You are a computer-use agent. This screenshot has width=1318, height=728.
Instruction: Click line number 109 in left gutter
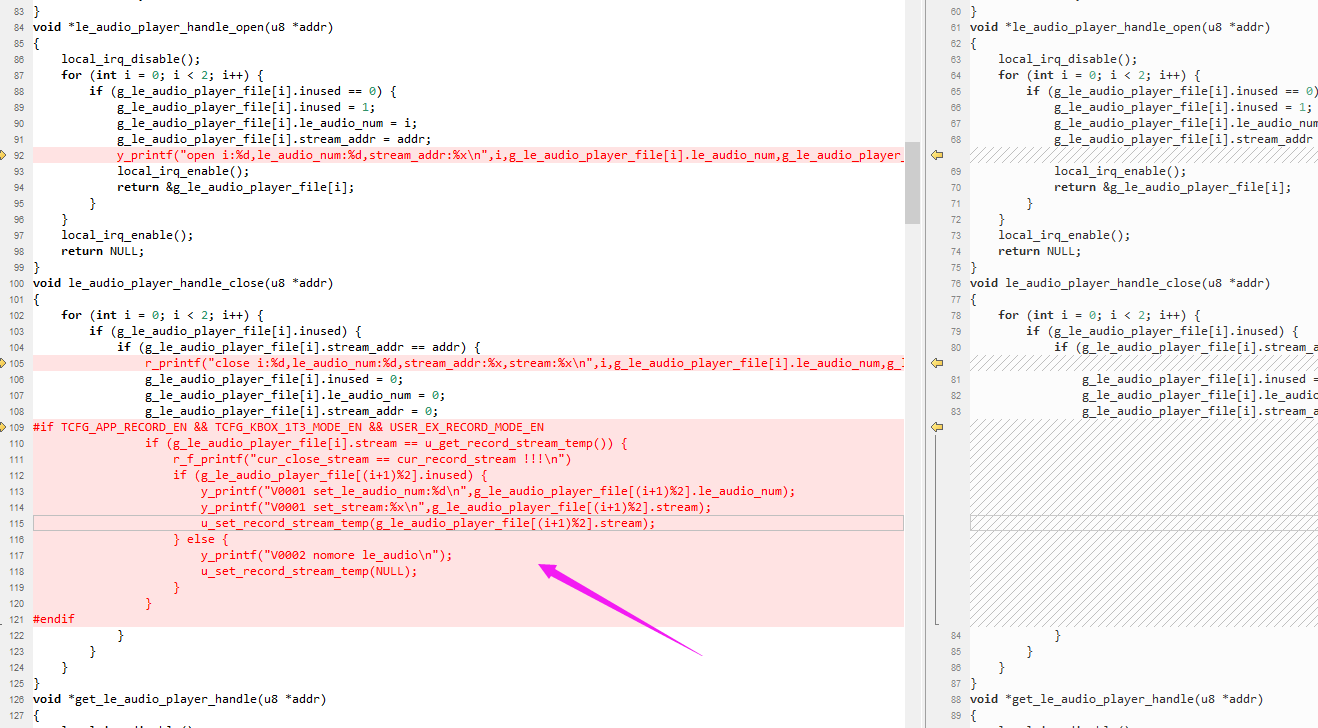pos(17,427)
